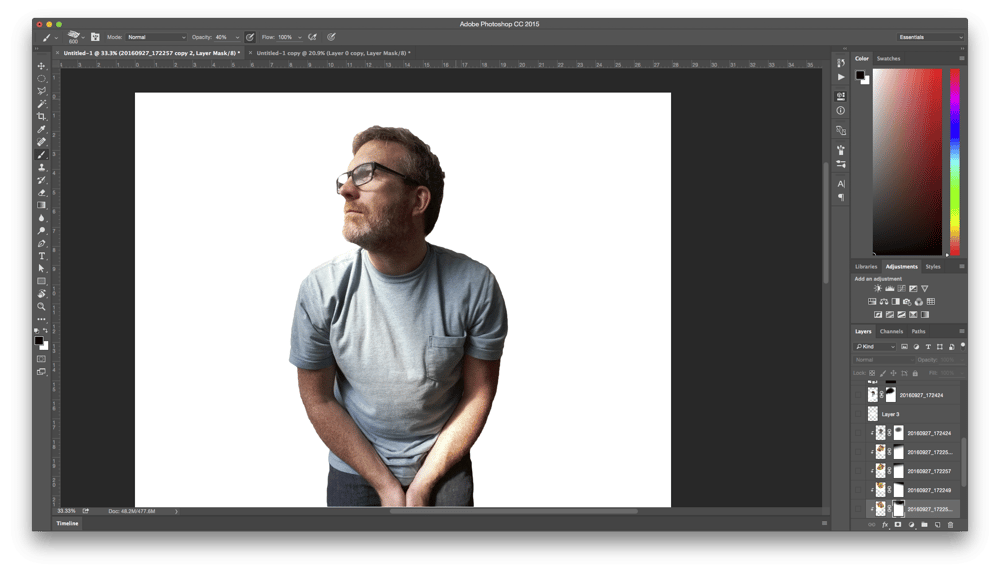Screen dimensions: 1000x575
Task: Switch to the Libraries tab
Action: click(x=866, y=266)
